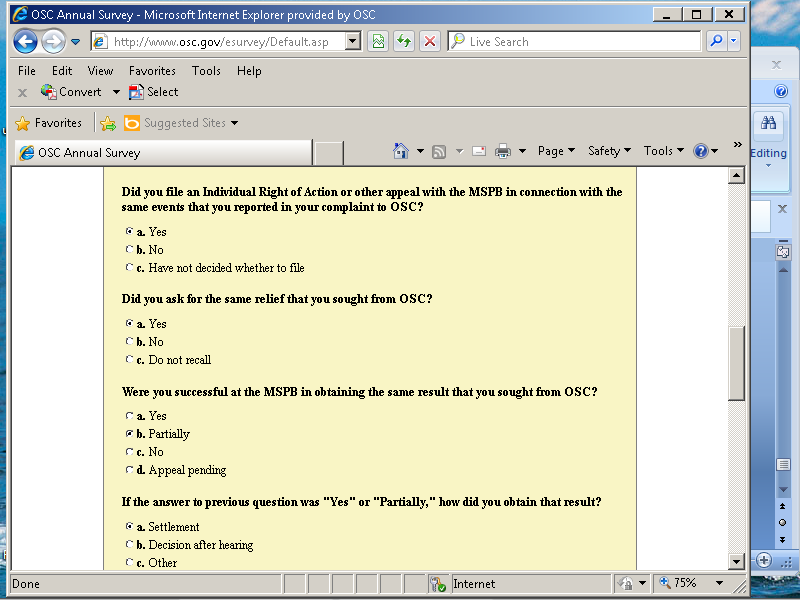This screenshot has height=600, width=800.
Task: Open the Tools menu in menu bar
Action: 206,71
